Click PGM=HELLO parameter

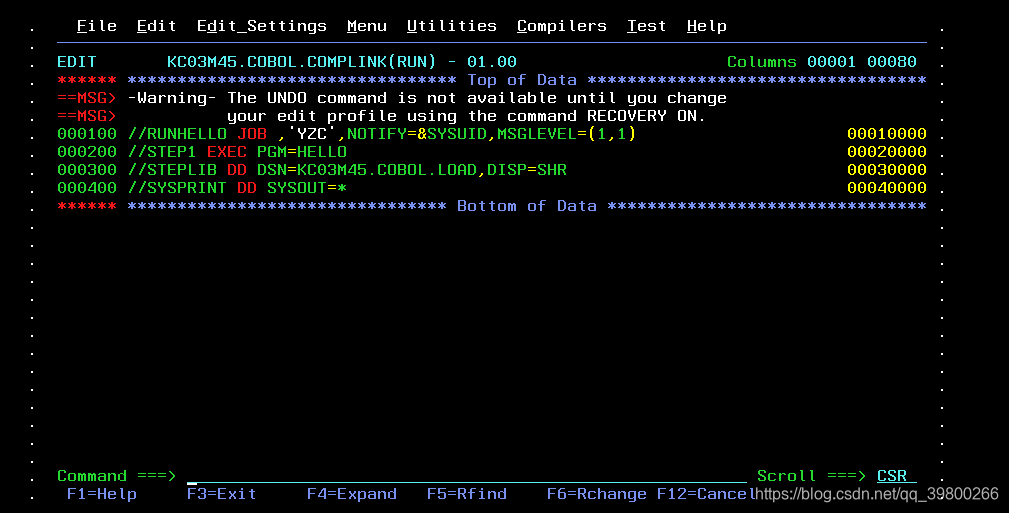pos(302,152)
